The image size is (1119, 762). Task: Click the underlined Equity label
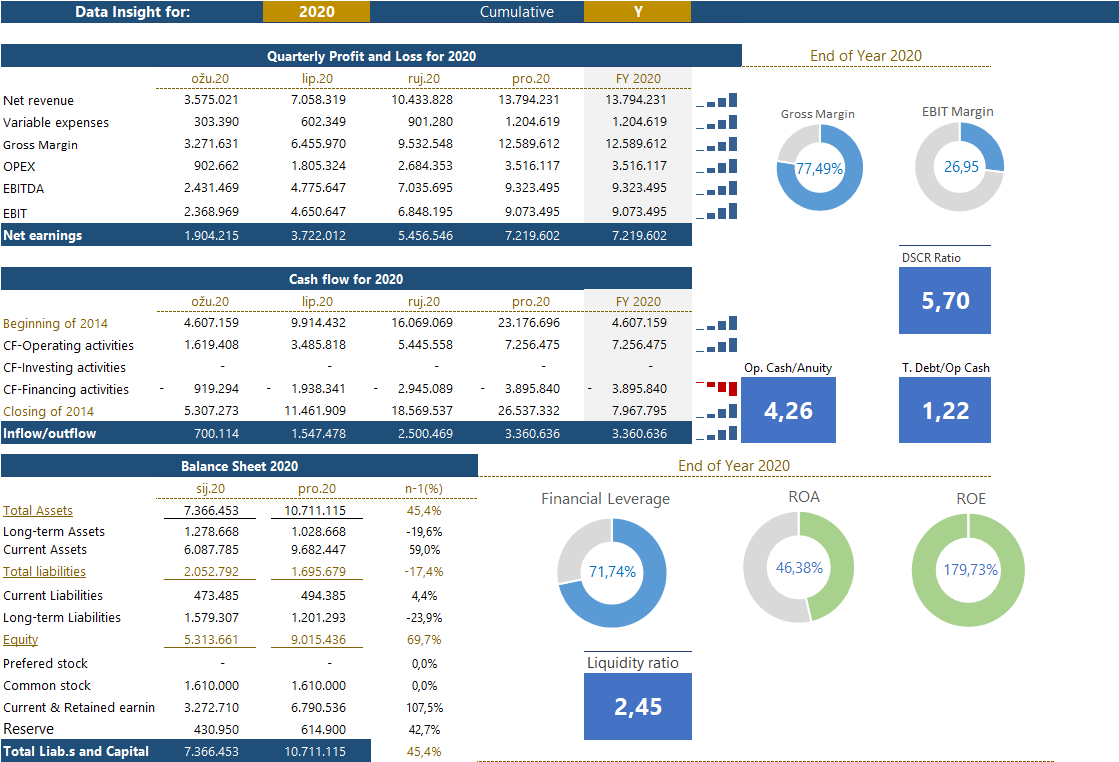point(21,640)
